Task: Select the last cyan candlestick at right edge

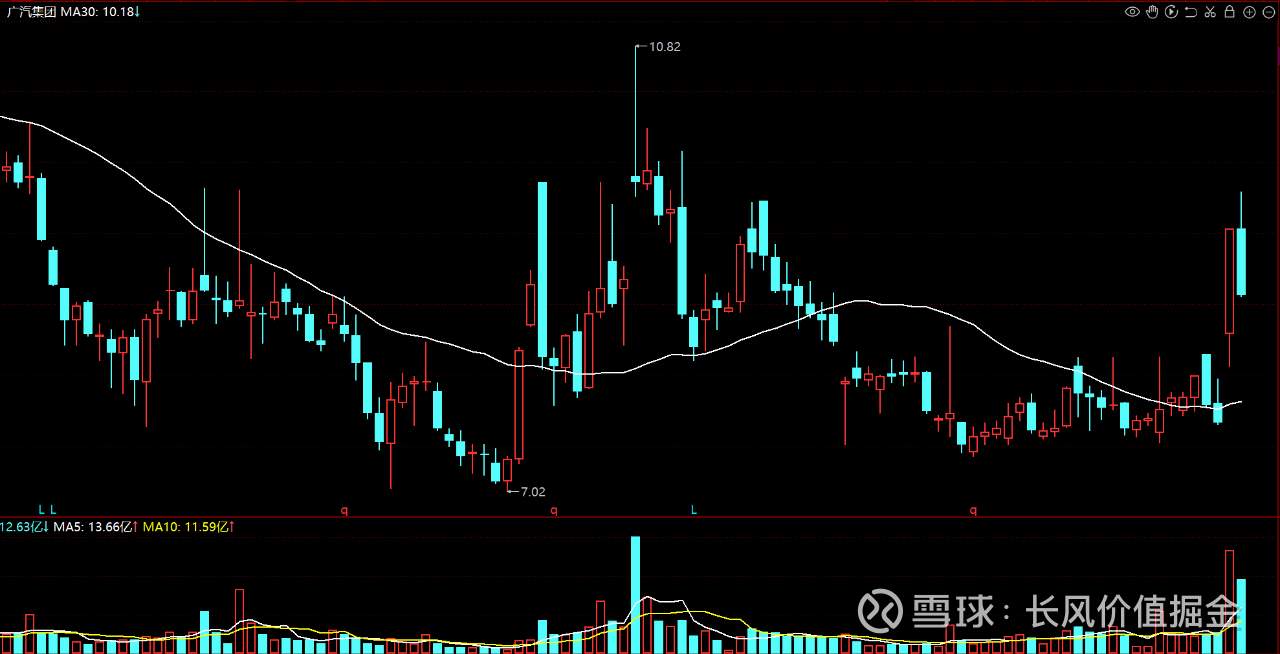Action: [x=1241, y=262]
